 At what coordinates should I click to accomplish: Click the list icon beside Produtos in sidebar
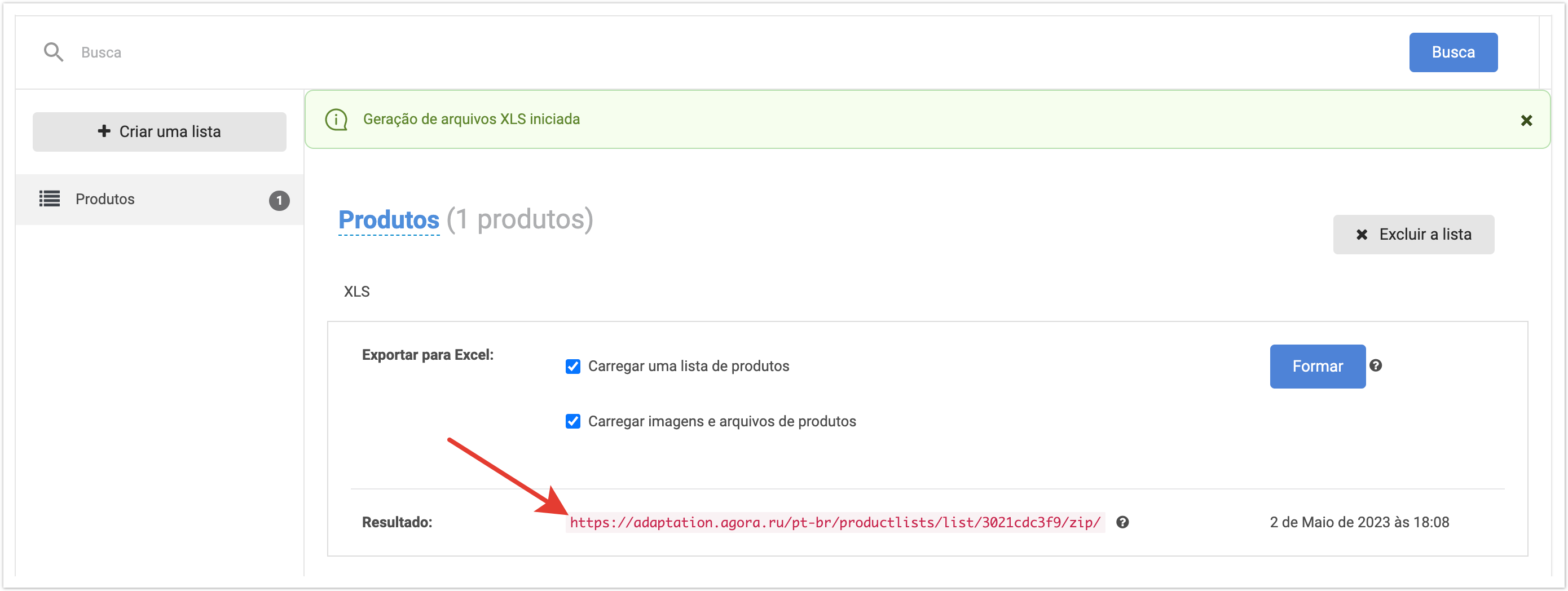pos(50,199)
